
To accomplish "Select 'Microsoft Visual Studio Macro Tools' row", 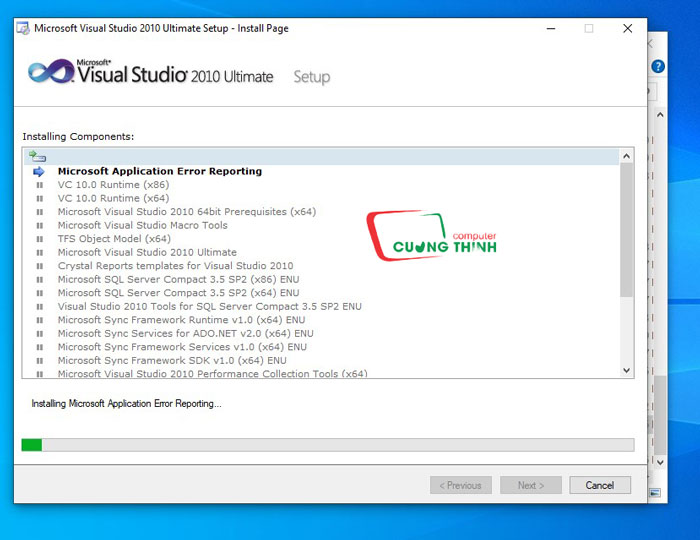I will (x=142, y=225).
